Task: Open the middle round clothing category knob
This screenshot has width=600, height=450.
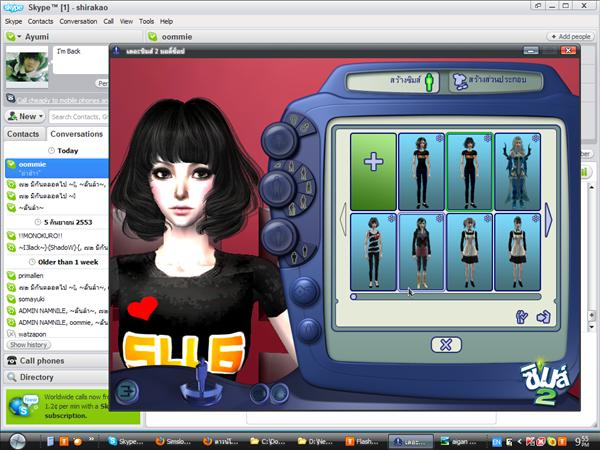Action: coord(277,188)
